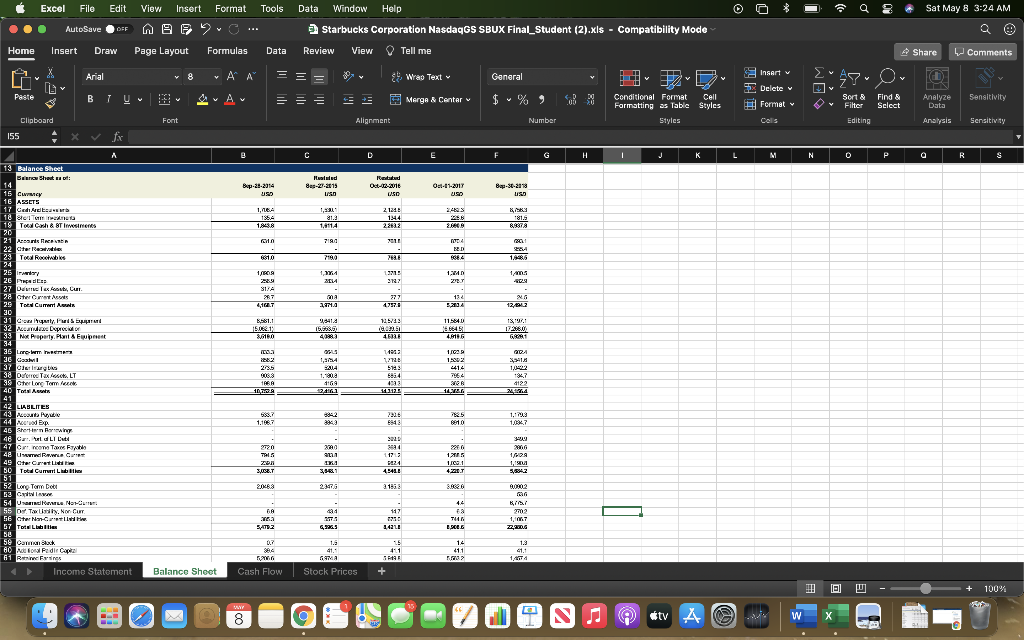Apply bold formatting to selected cell
Viewport: 1024px width, 640px height.
pos(89,97)
